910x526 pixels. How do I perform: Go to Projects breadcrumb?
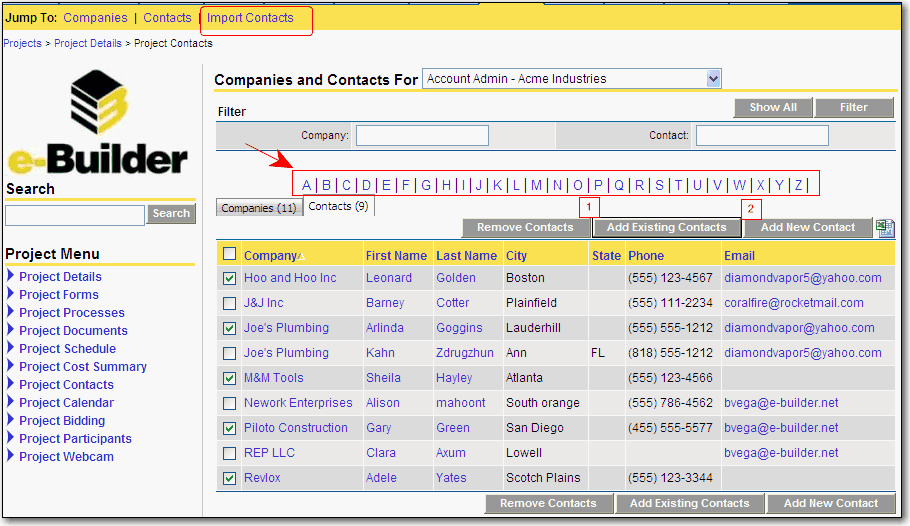pos(23,43)
